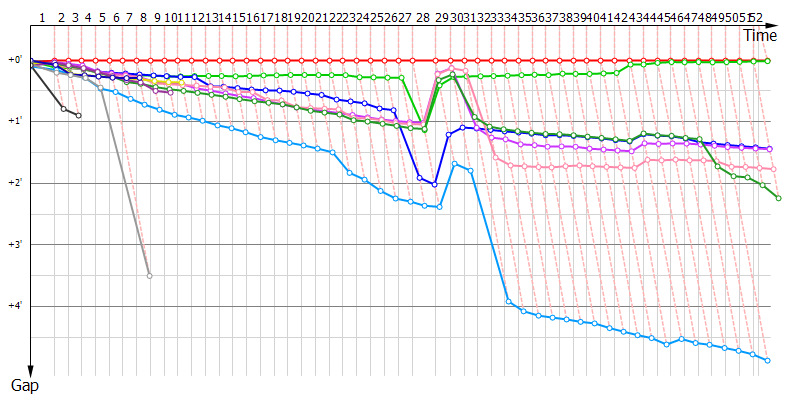Click the Gap axis label
The image size is (800, 400).
point(25,385)
